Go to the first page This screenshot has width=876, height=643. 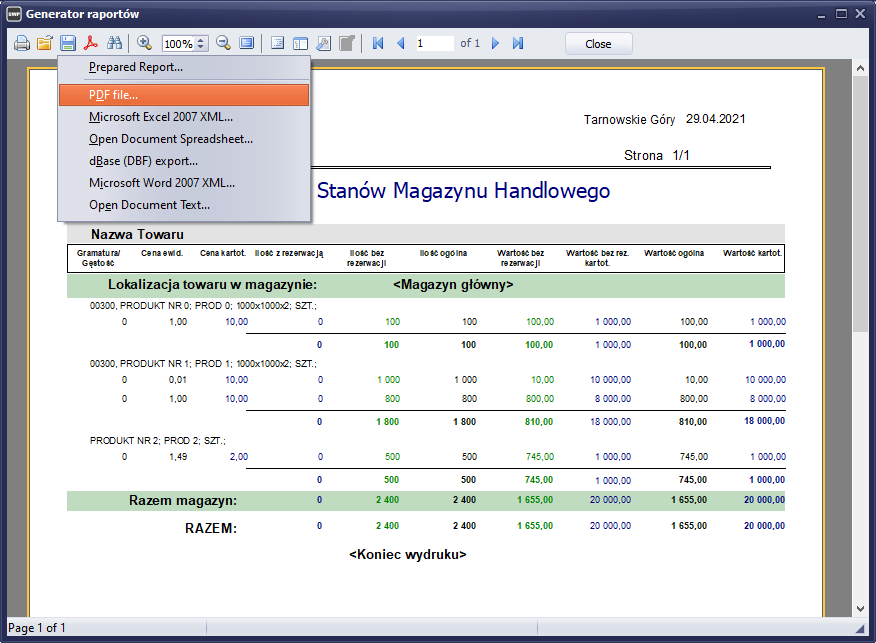[378, 43]
